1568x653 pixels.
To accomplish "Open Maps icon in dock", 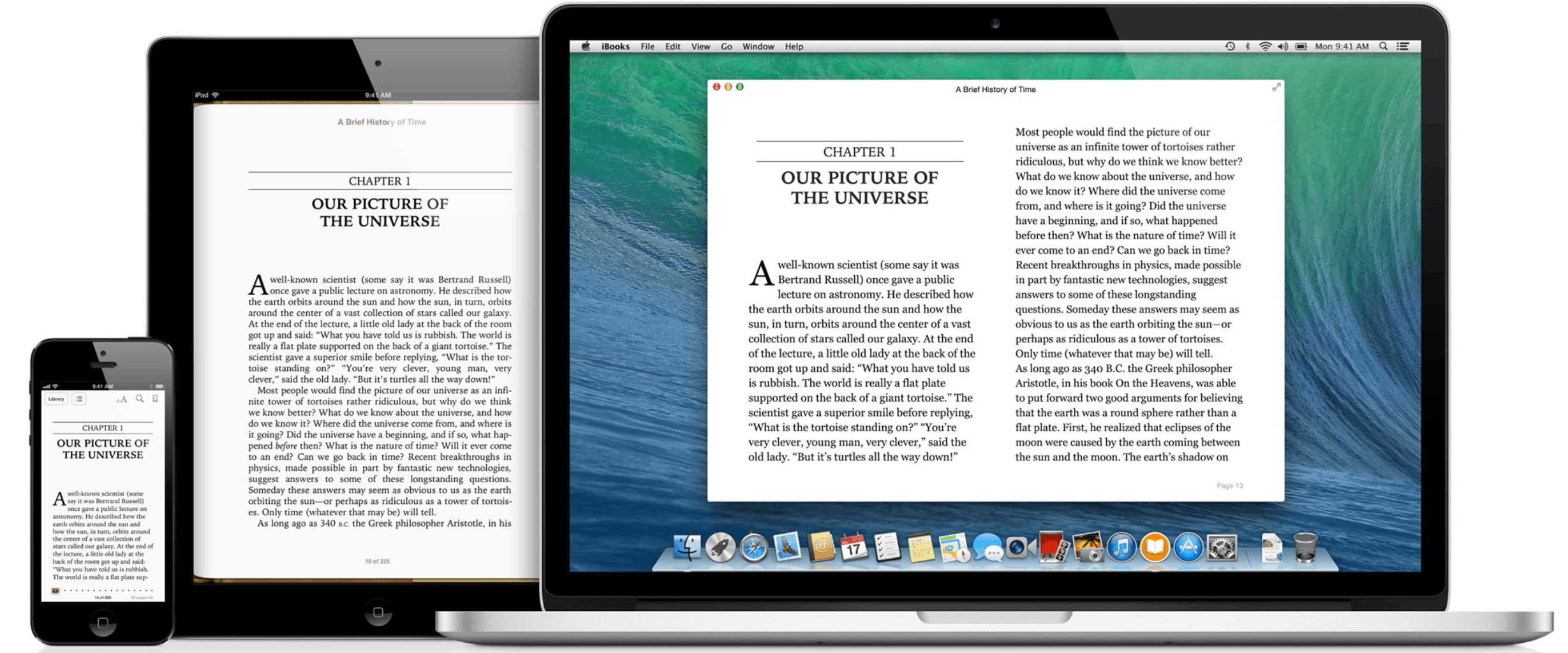I will point(954,548).
